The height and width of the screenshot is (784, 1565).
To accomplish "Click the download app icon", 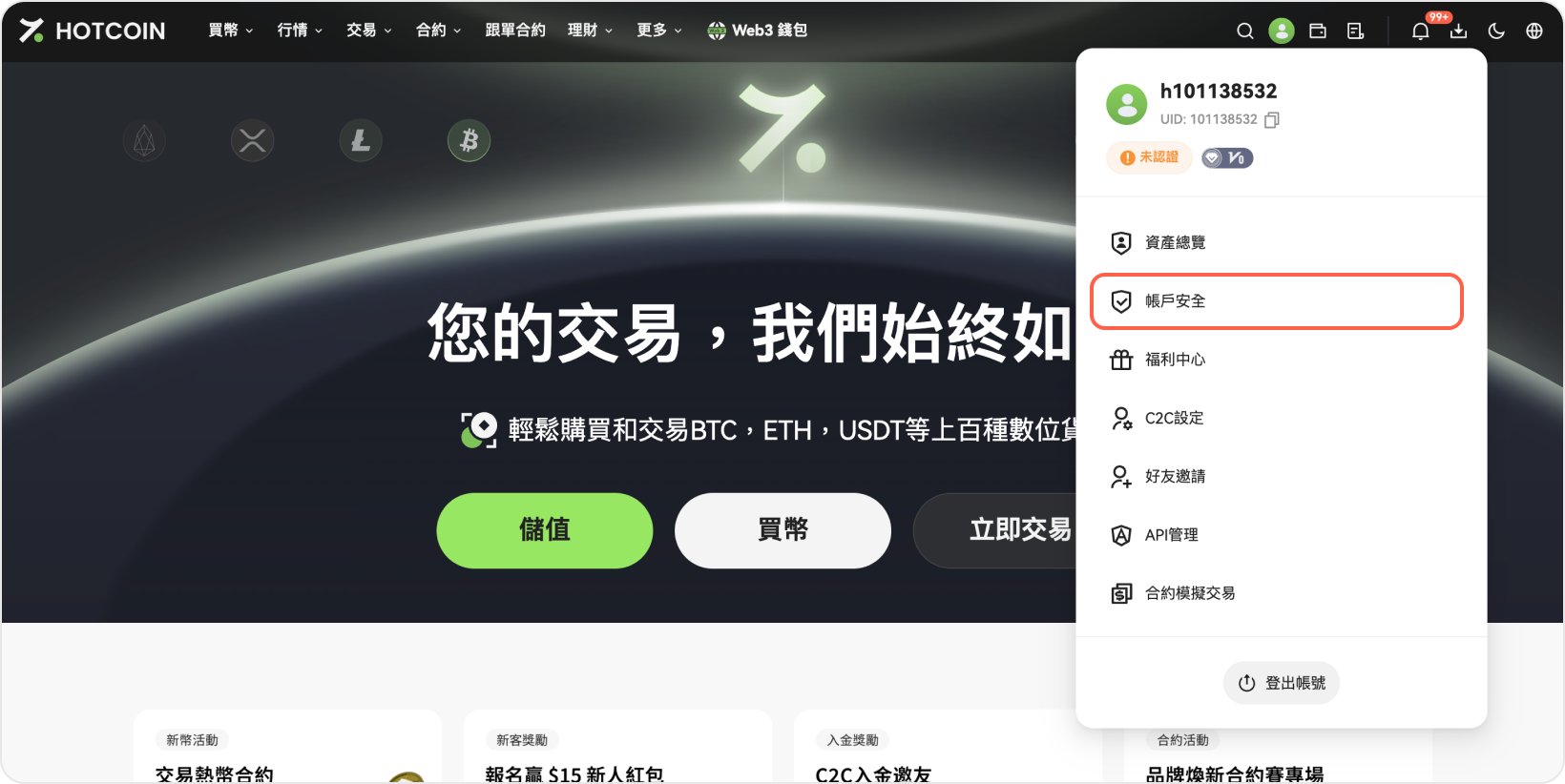I will (x=1458, y=31).
